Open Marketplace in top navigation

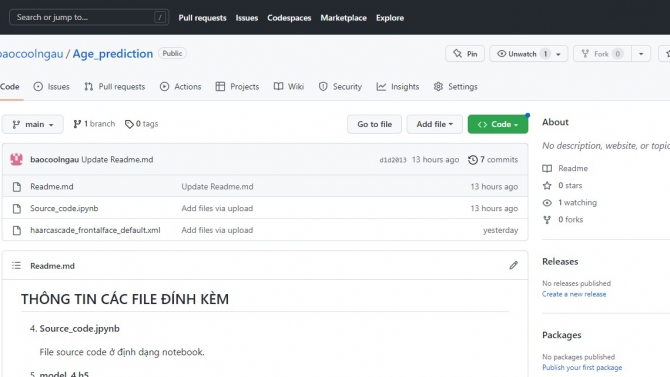(344, 18)
